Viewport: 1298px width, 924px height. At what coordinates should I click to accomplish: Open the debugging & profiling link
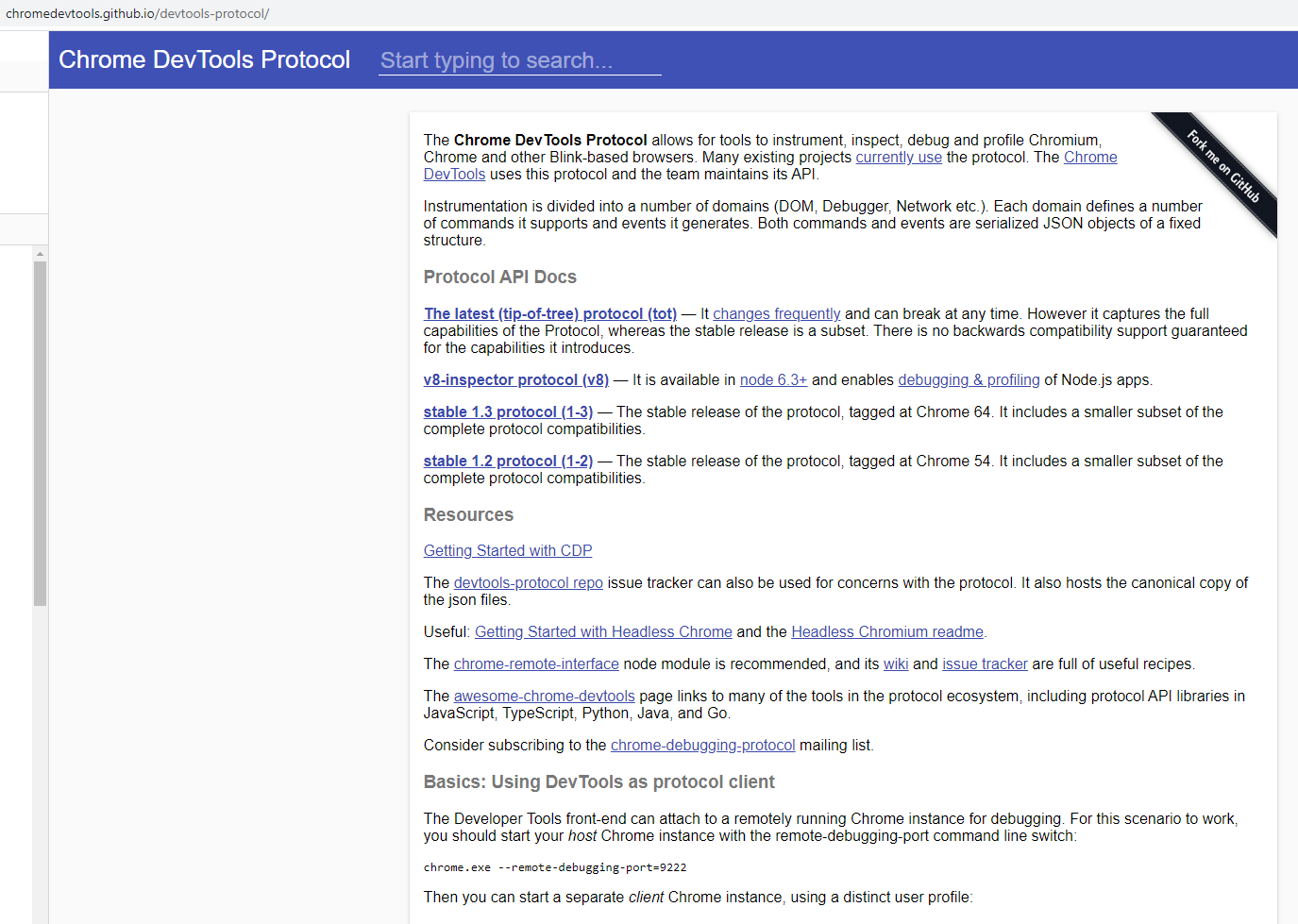969,380
